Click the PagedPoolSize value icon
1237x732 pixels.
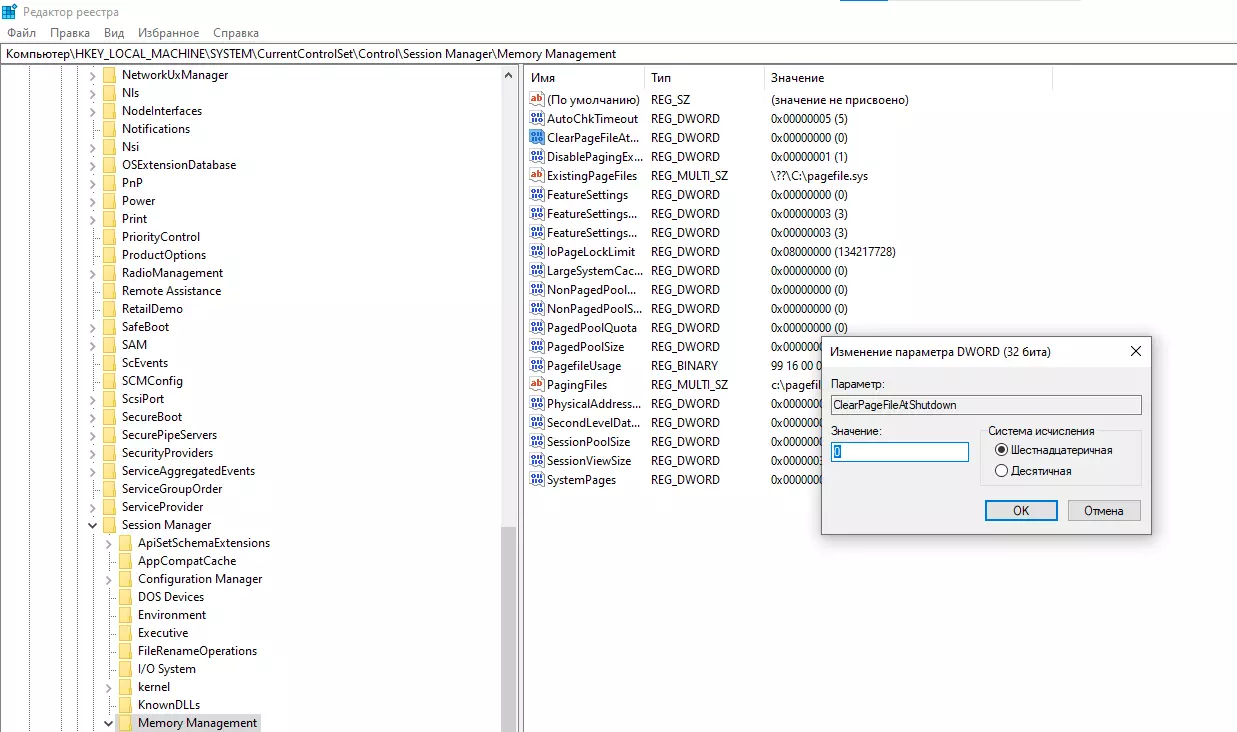(x=536, y=347)
